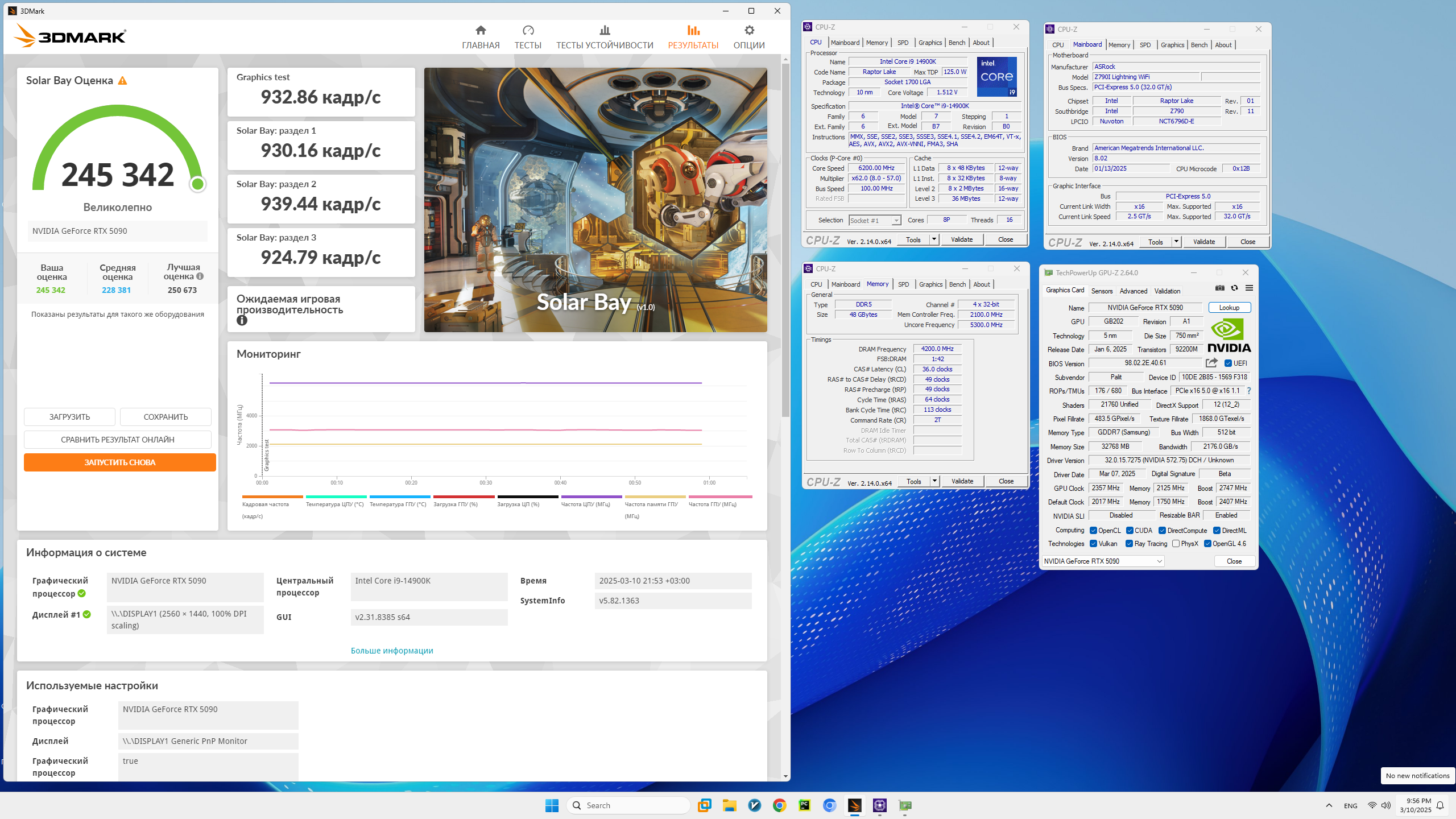Click info icon under expected game performance
This screenshot has height=819, width=1456.
242,320
